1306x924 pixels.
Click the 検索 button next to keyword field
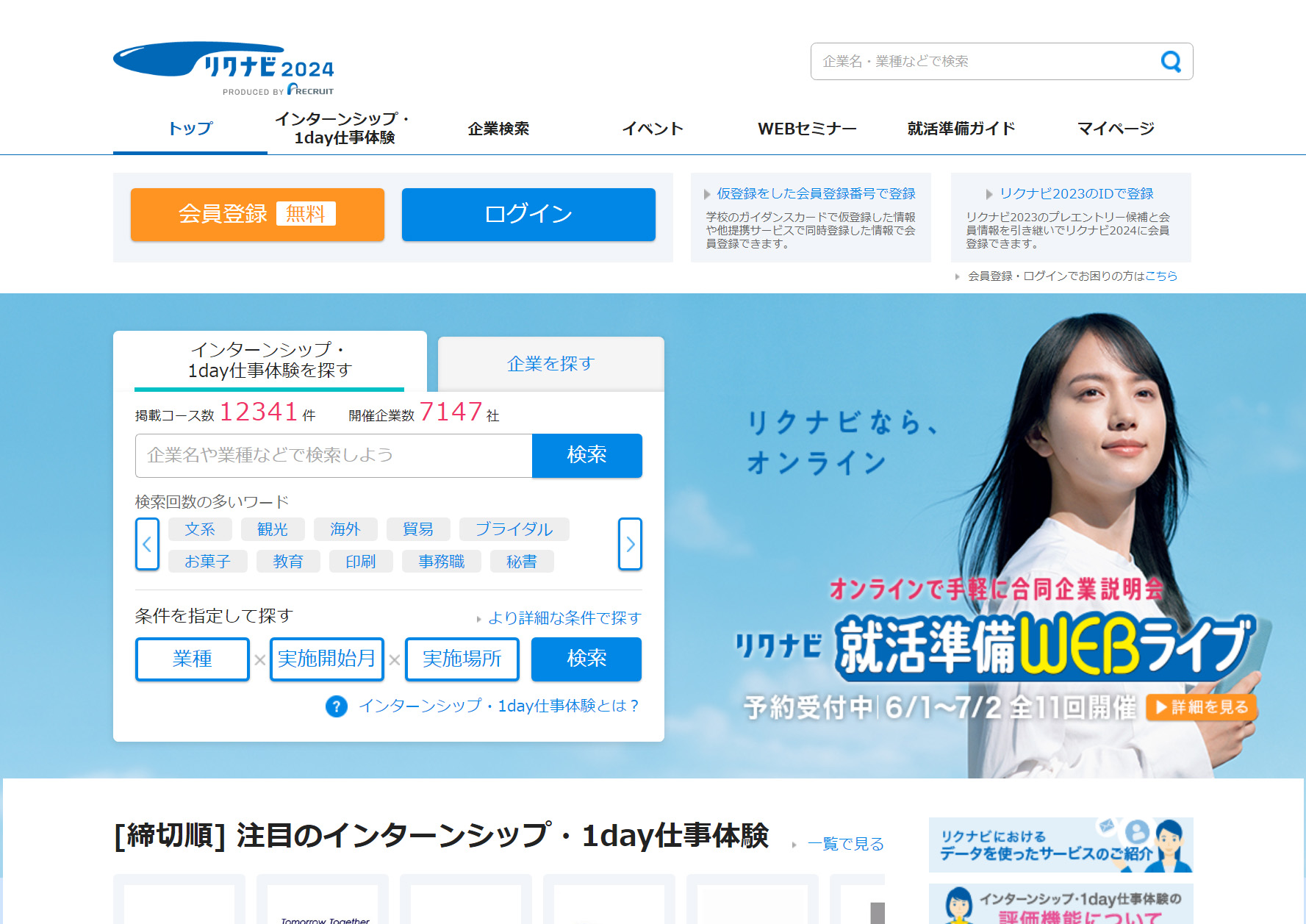pyautogui.click(x=587, y=456)
